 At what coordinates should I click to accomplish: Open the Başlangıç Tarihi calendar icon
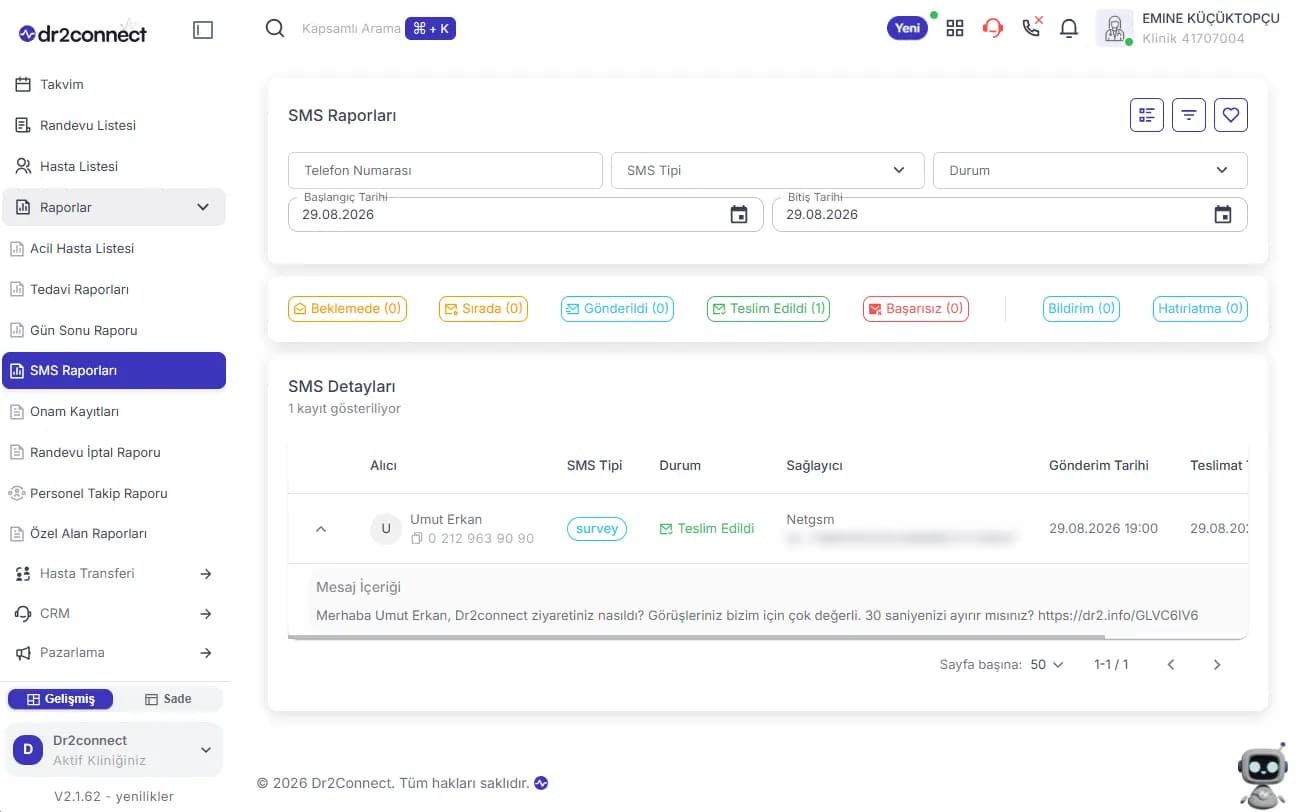pyautogui.click(x=739, y=214)
